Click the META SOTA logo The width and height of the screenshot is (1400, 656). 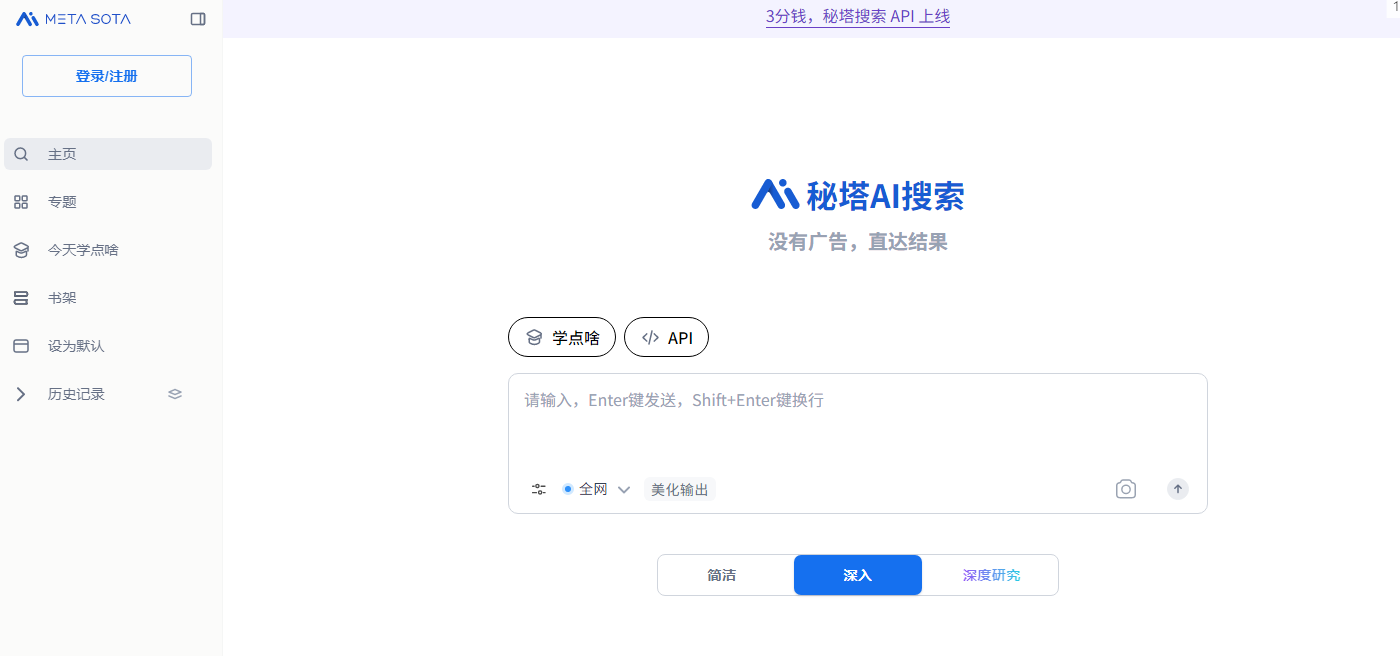click(x=72, y=18)
